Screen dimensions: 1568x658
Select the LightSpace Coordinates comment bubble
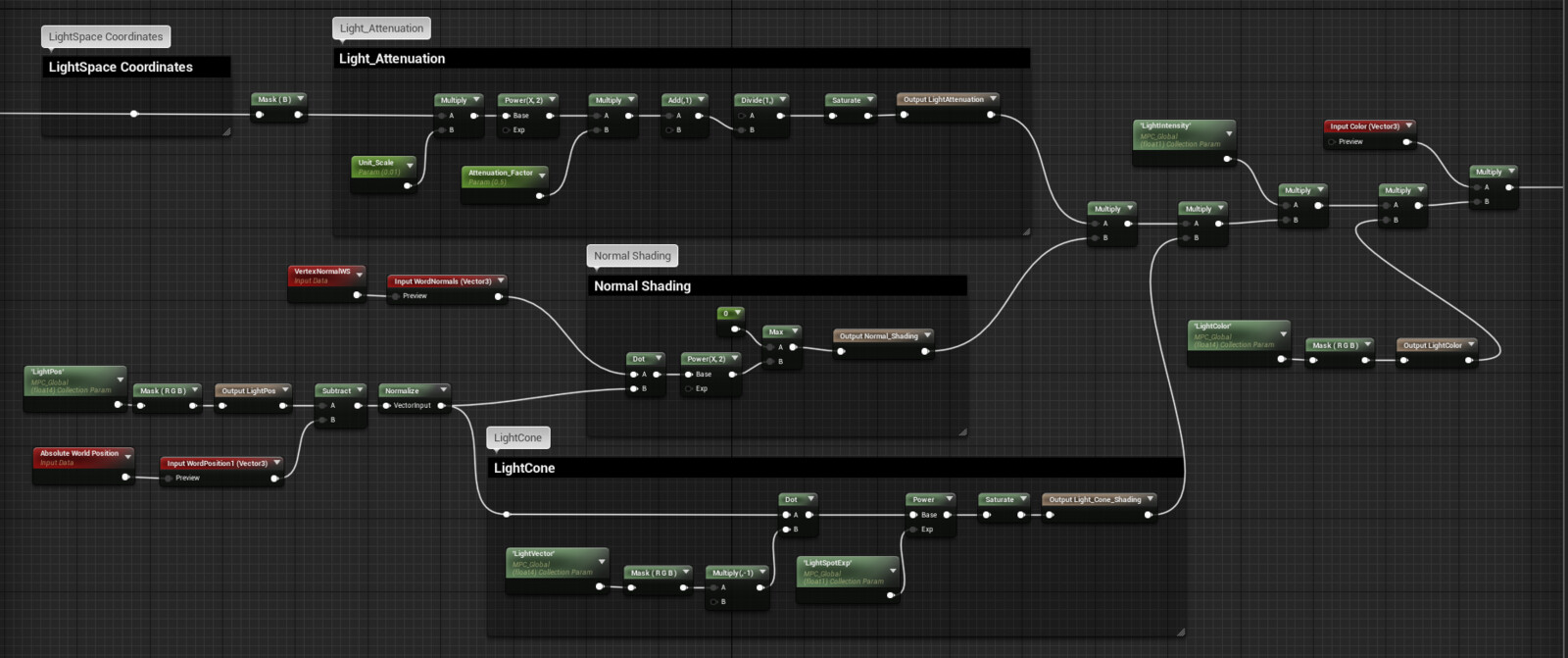[106, 37]
